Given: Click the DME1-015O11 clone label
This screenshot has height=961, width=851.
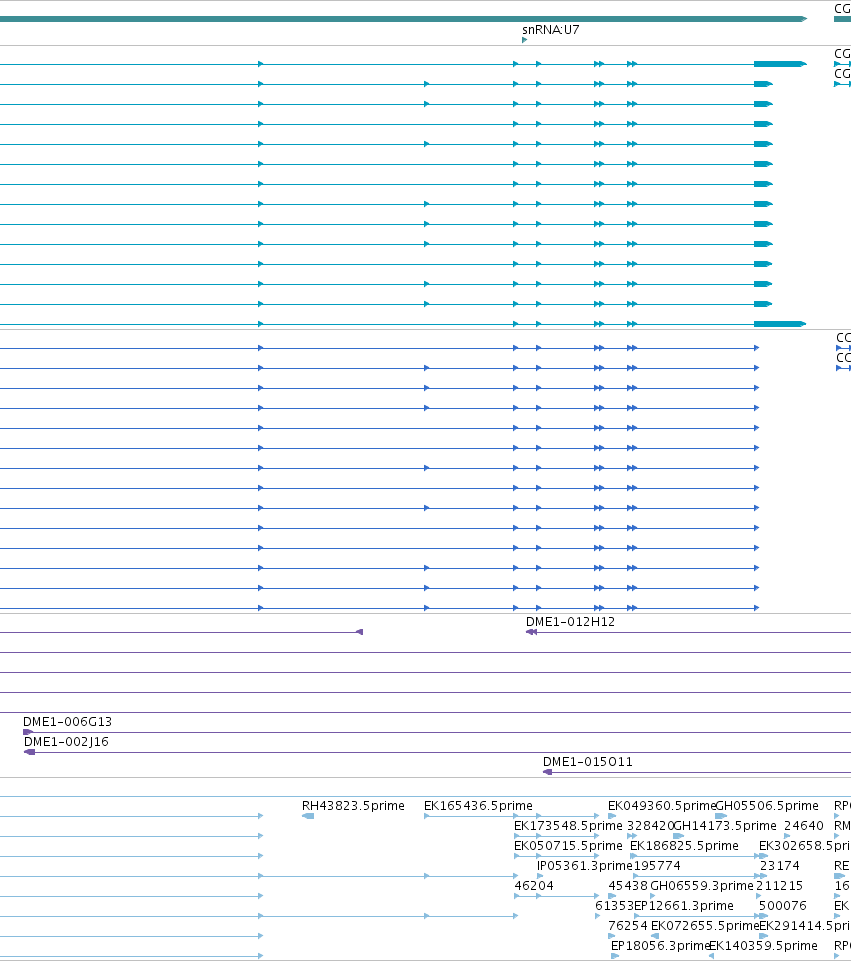Looking at the screenshot, I should coord(588,762).
